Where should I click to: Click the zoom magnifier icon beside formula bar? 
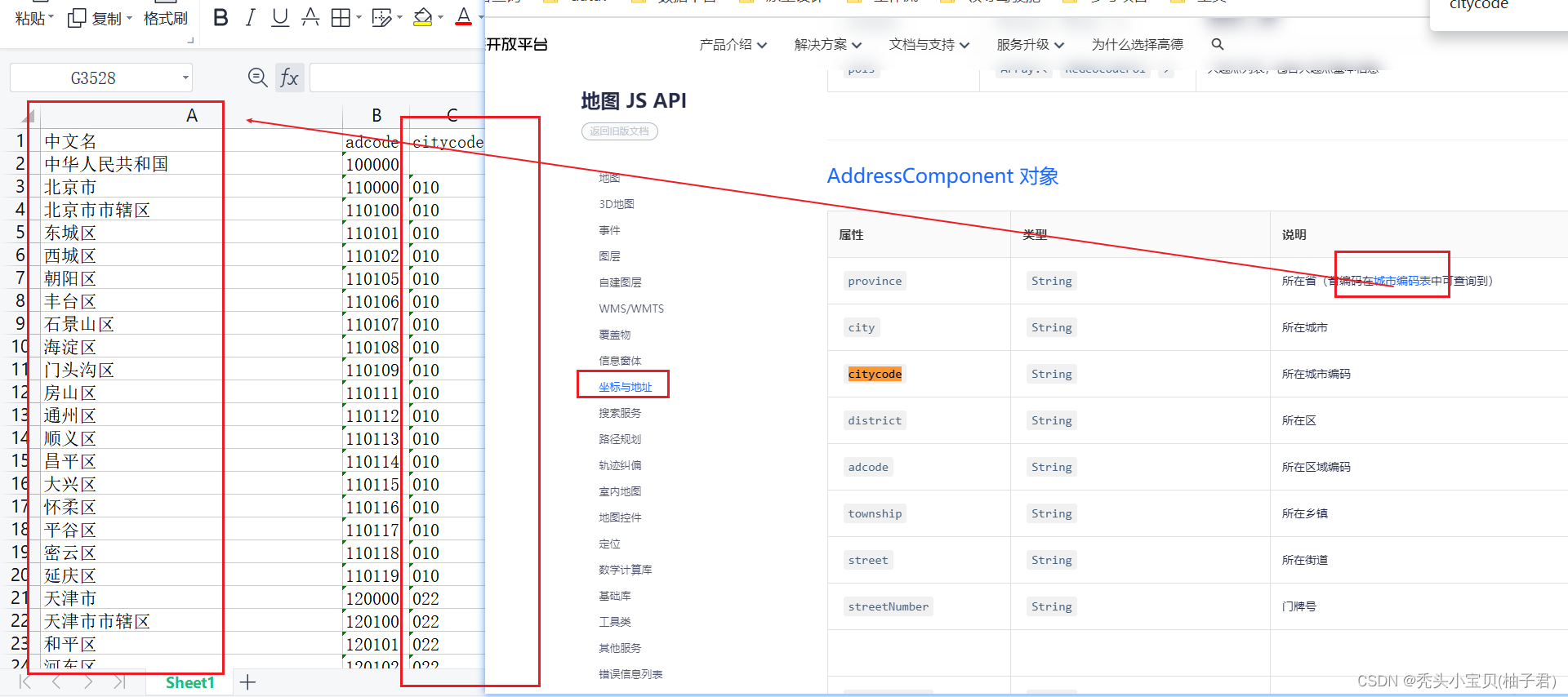tap(258, 78)
